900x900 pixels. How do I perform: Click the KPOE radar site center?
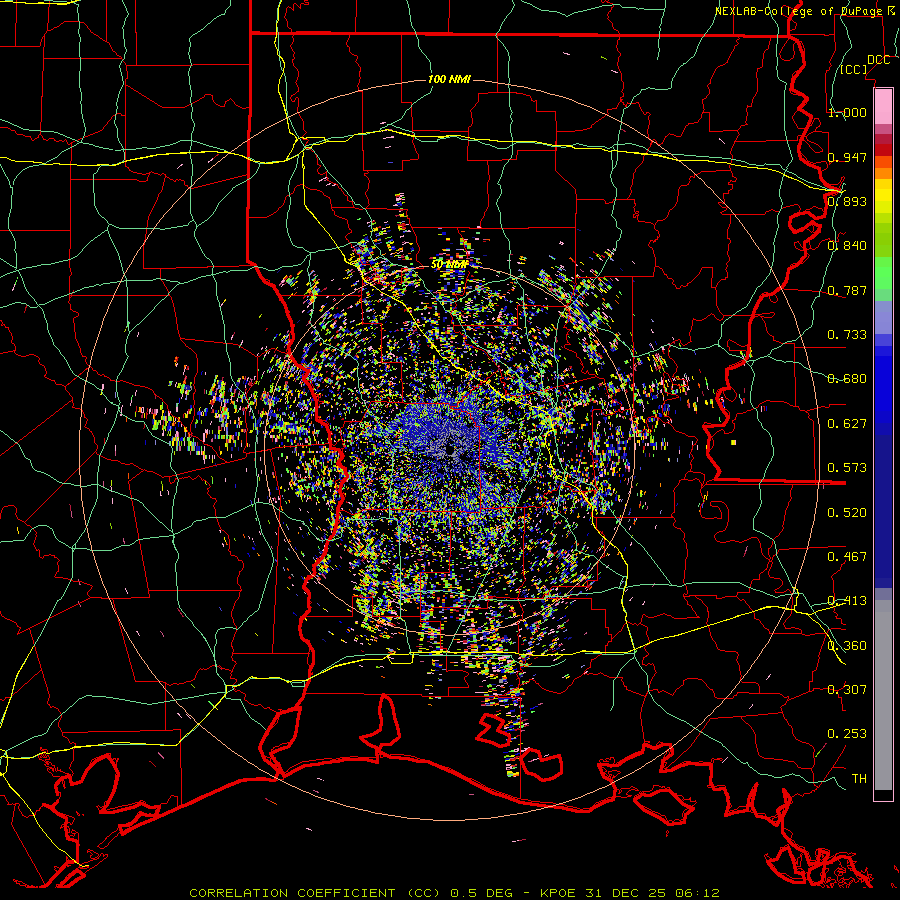(451, 452)
